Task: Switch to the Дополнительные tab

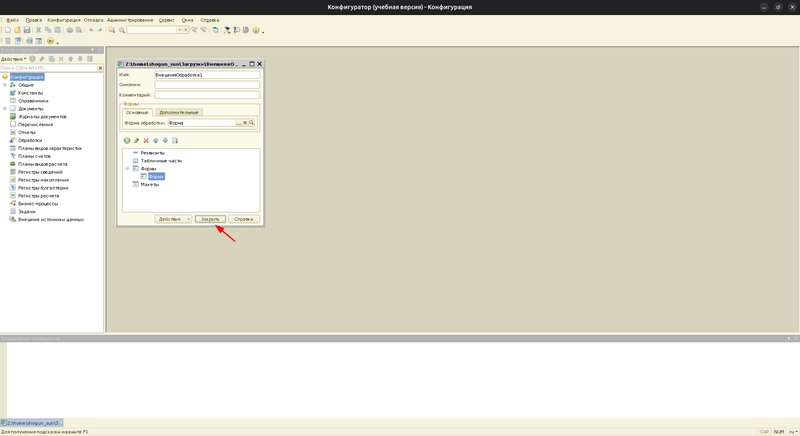Action: [179, 112]
